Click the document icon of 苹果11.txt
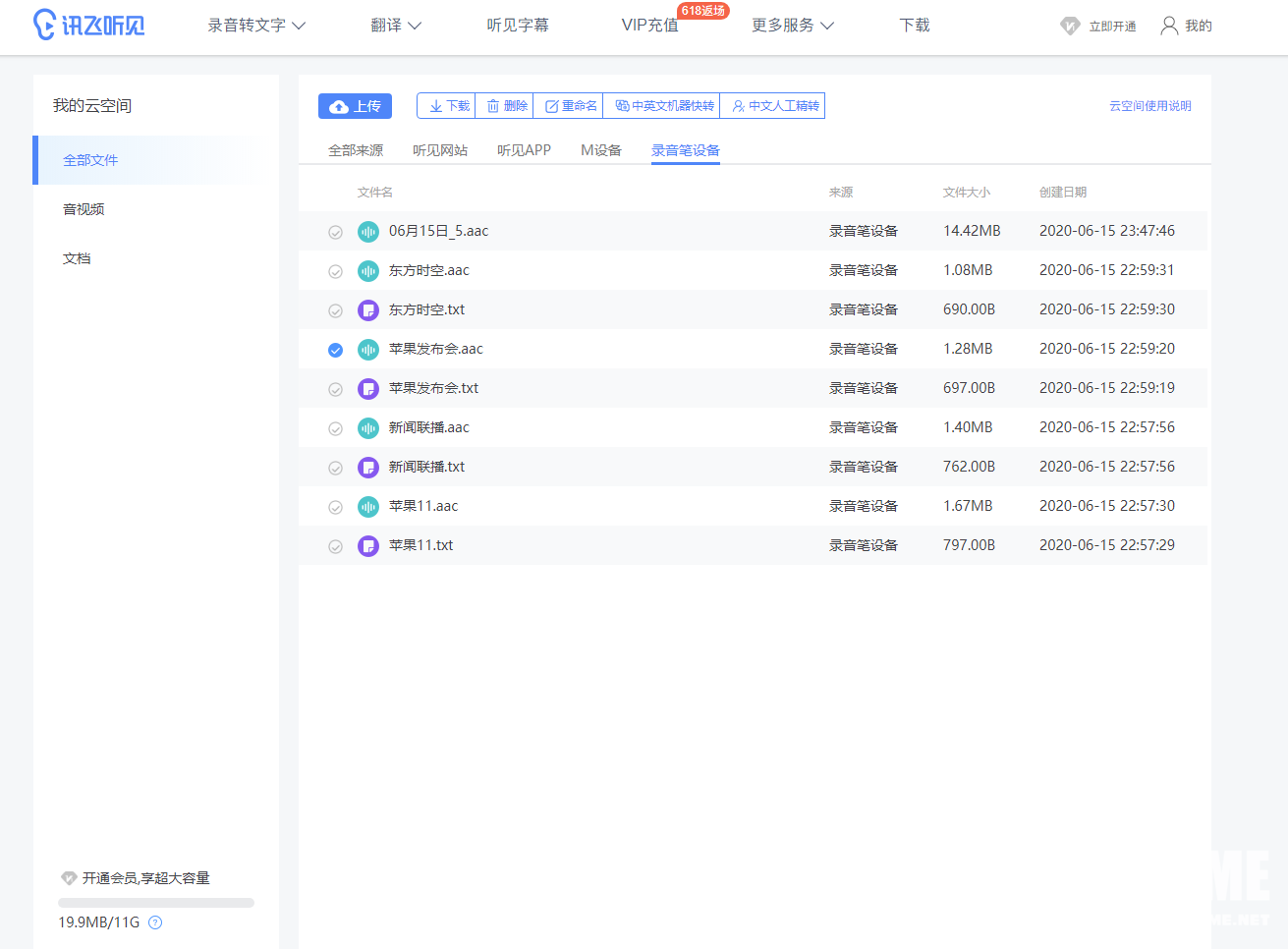 368,546
